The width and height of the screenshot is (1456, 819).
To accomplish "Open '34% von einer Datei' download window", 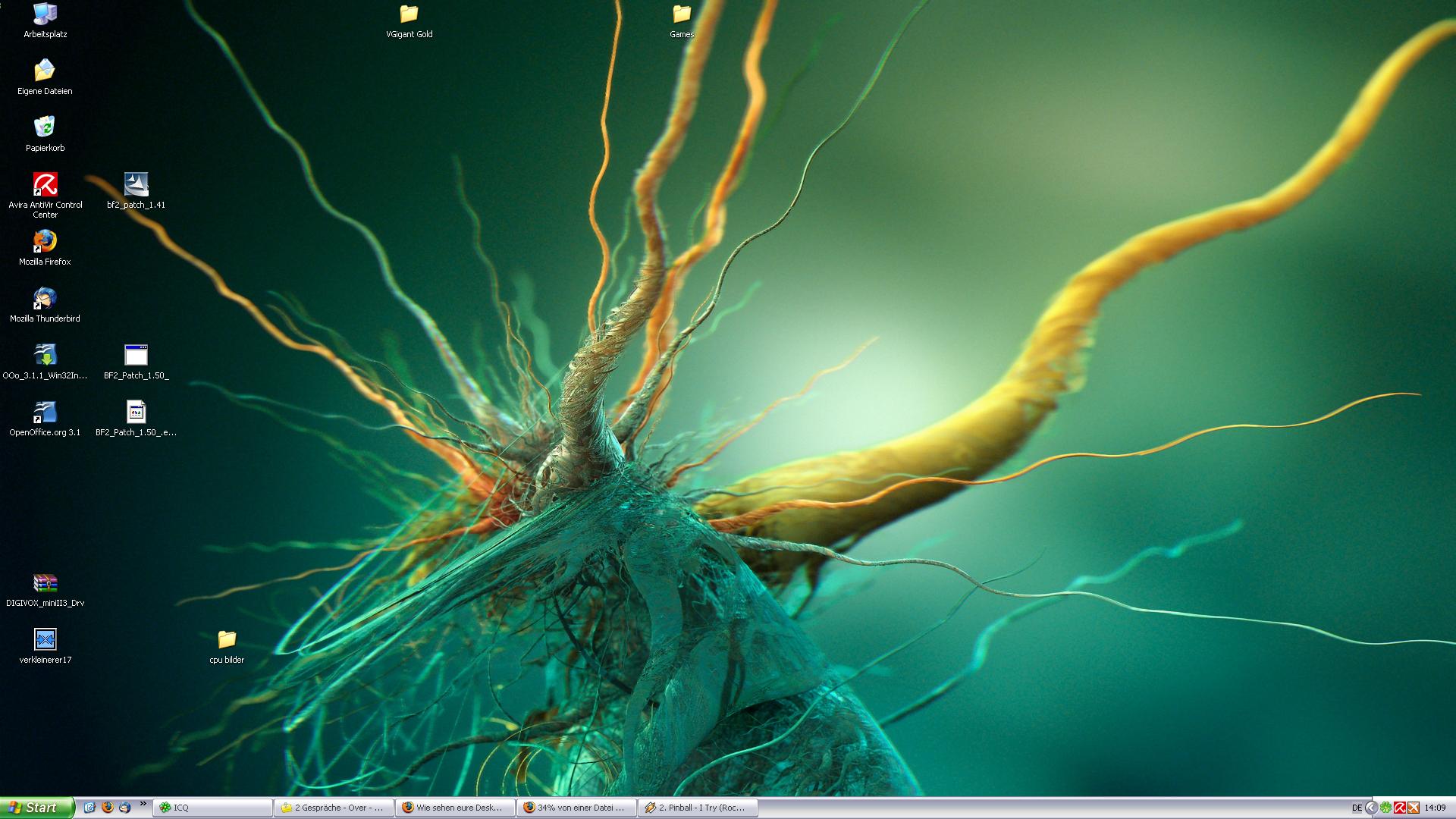I will click(x=576, y=808).
